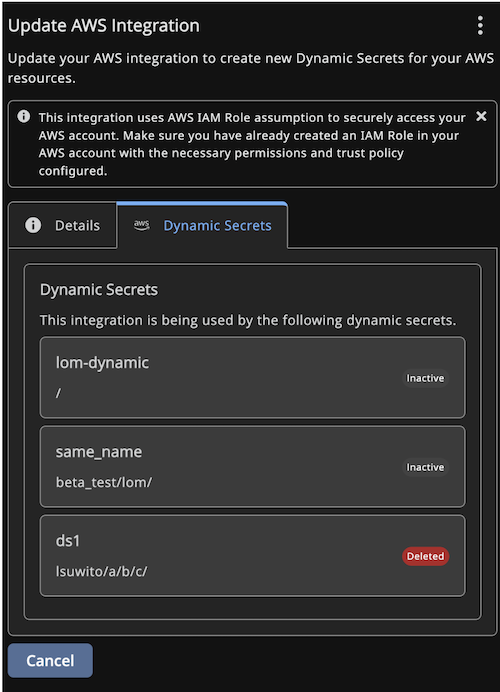500x692 pixels.
Task: Open the same_name secret card
Action: point(252,466)
